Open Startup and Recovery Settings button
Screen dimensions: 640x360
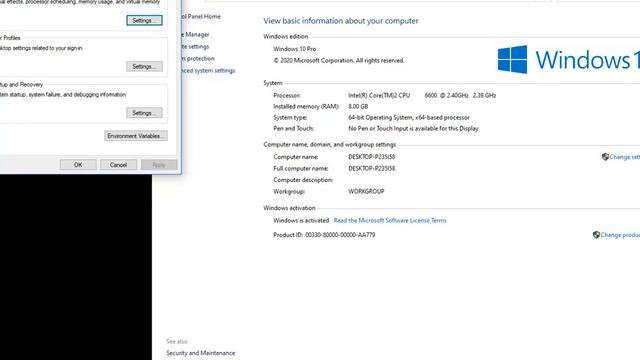[x=144, y=113]
